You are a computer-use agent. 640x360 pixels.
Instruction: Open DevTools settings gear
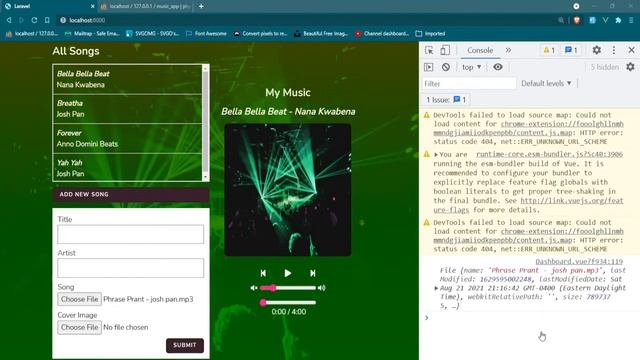[x=596, y=50]
